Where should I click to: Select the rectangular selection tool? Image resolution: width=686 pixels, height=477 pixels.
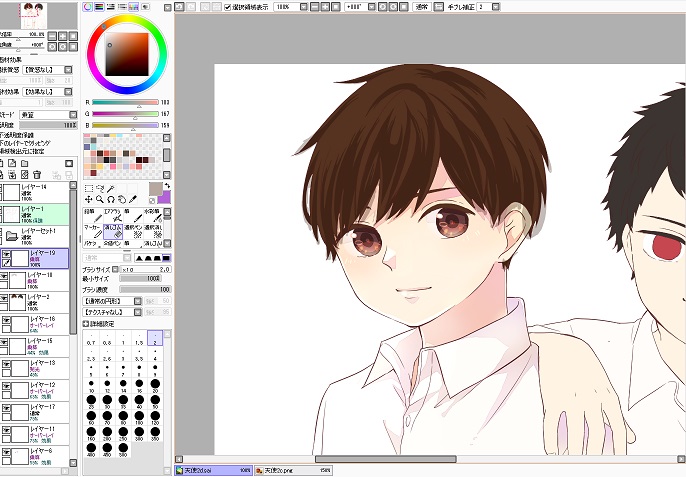pyautogui.click(x=89, y=189)
